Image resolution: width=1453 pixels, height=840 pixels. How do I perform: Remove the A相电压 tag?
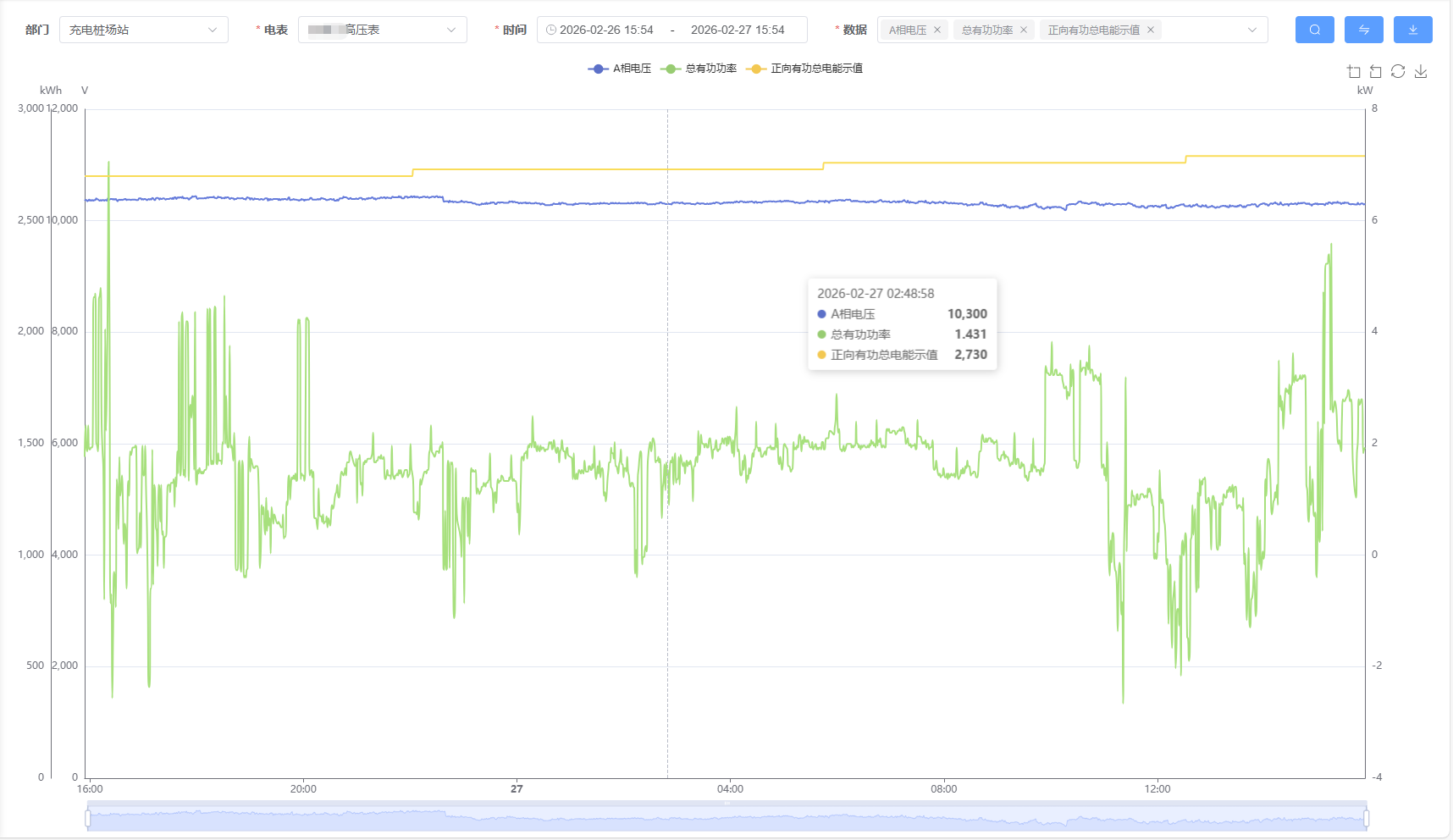937,30
